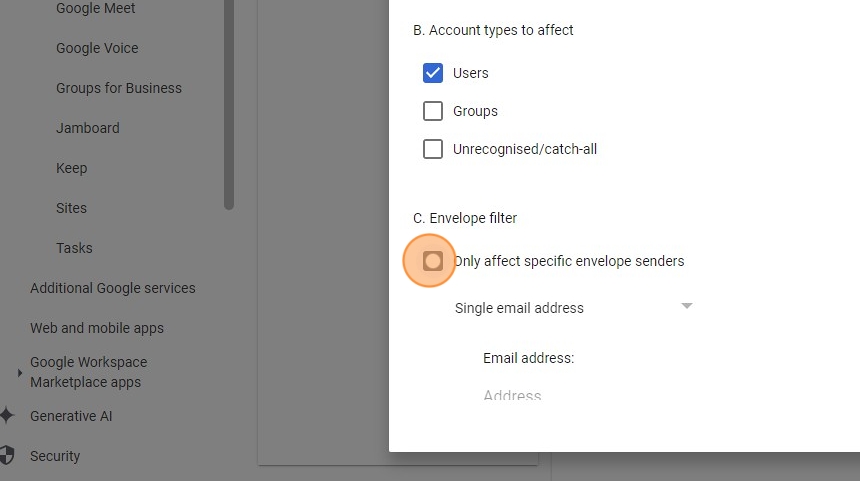
Task: Open the Single email address dropdown
Action: click(573, 308)
